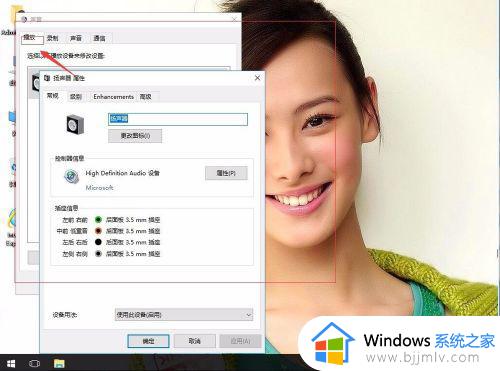Click the large speaker icon in Speaker Properties
The height and width of the screenshot is (371, 500).
tap(75, 125)
